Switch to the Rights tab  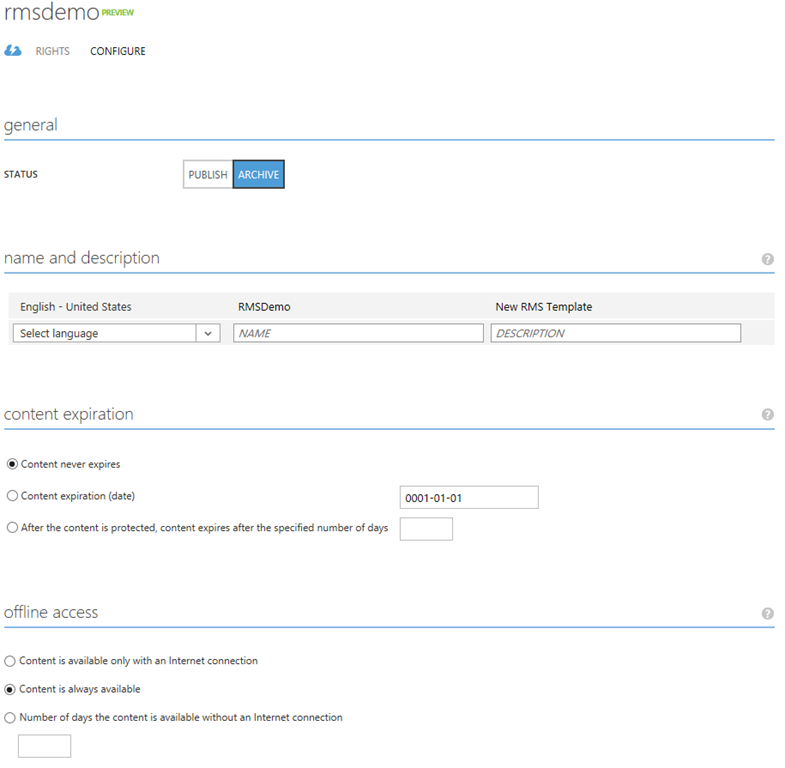[53, 51]
